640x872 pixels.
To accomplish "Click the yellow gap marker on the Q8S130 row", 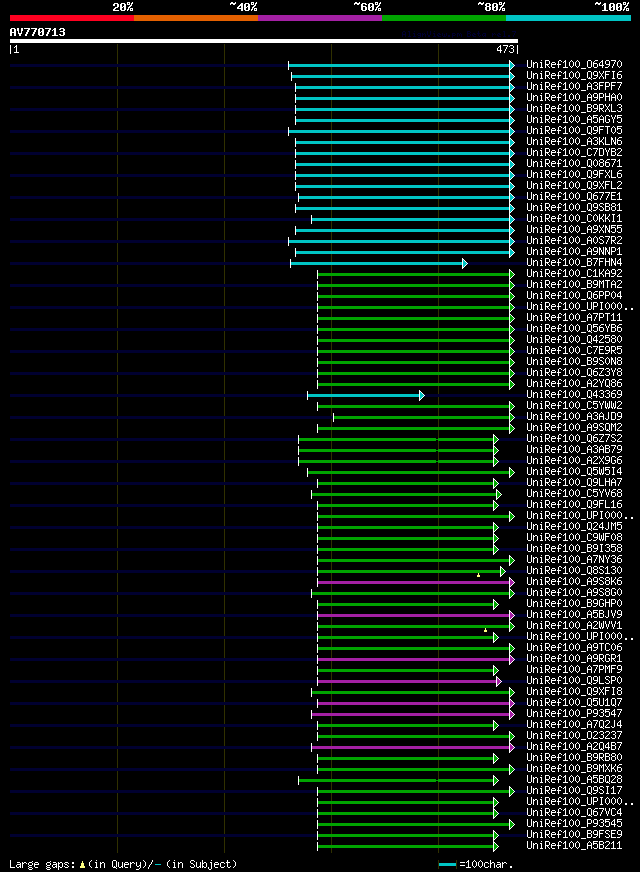I will 478,575.
